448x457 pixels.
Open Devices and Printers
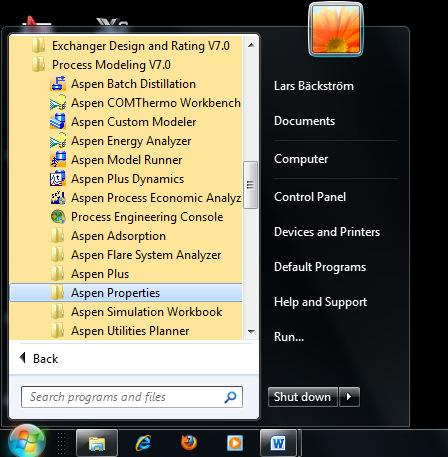point(327,232)
